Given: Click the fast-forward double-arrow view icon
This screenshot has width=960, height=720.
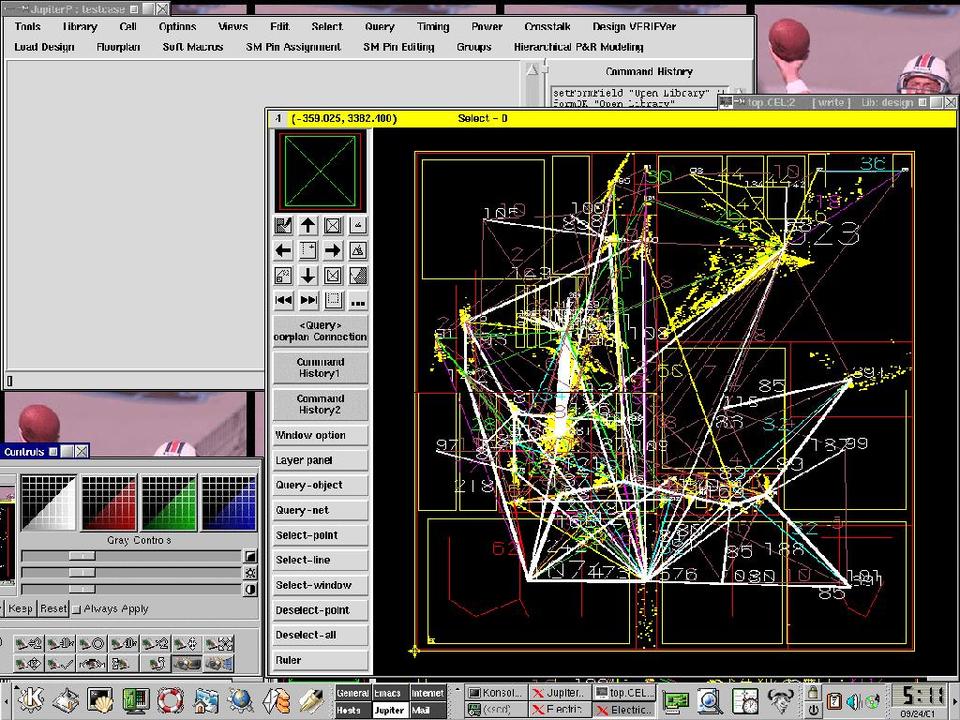Looking at the screenshot, I should click(308, 300).
